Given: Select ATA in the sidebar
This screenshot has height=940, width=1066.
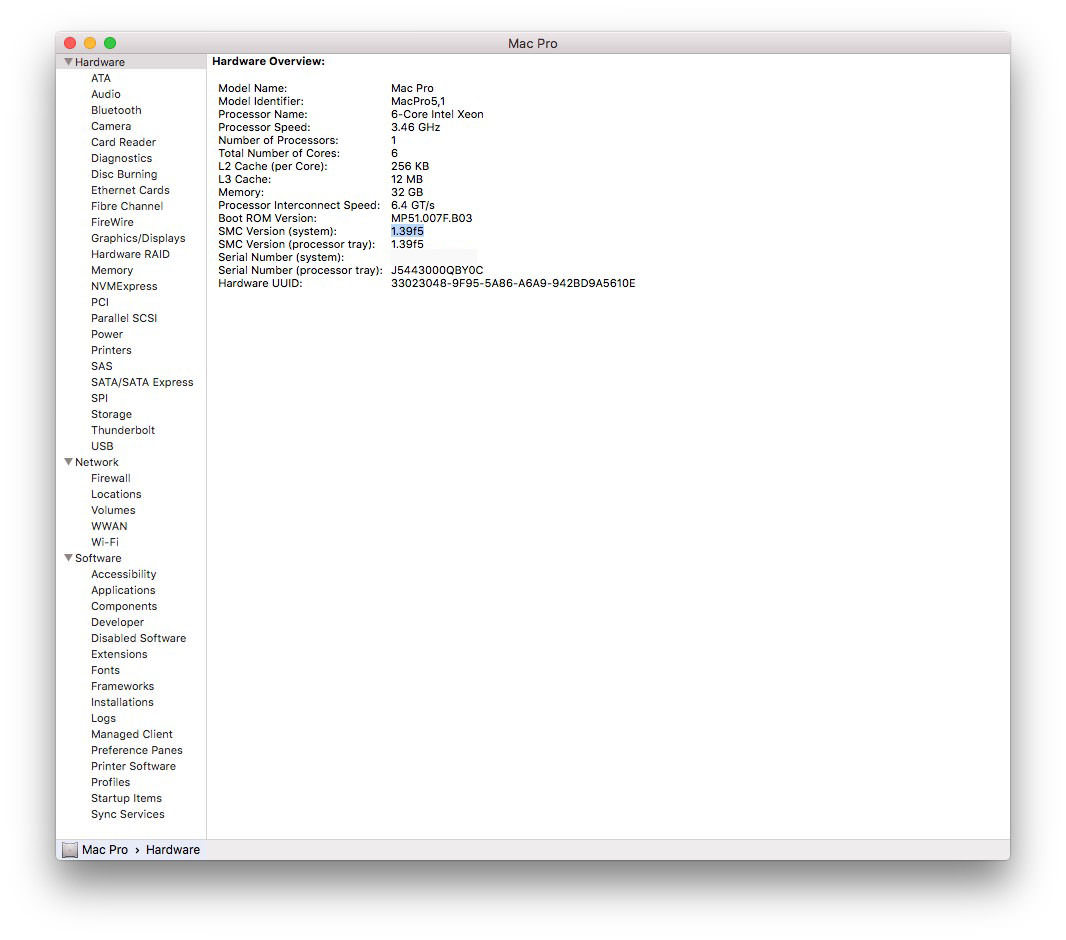Looking at the screenshot, I should click(x=101, y=78).
